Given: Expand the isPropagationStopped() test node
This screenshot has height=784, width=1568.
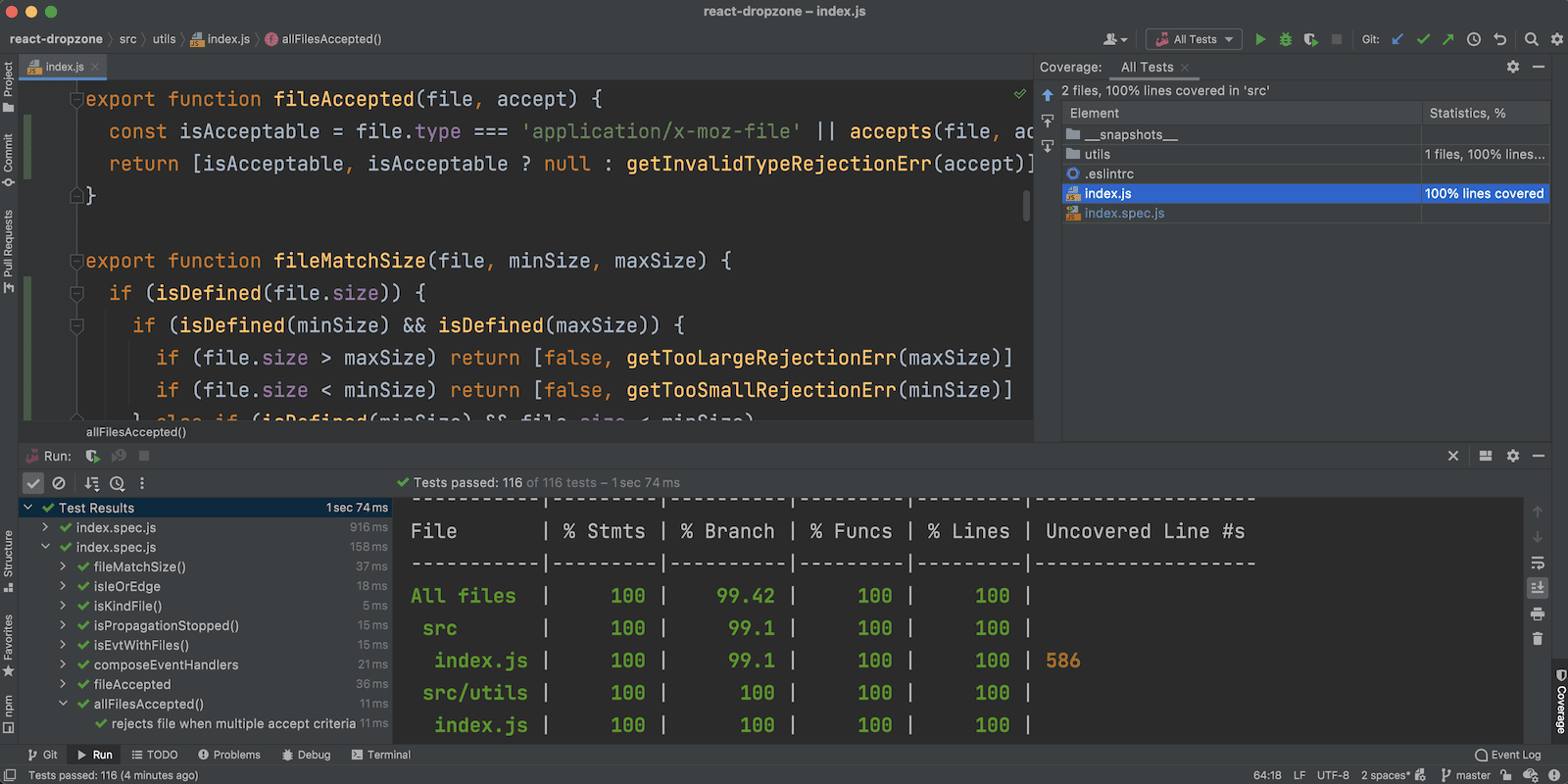Looking at the screenshot, I should point(63,625).
